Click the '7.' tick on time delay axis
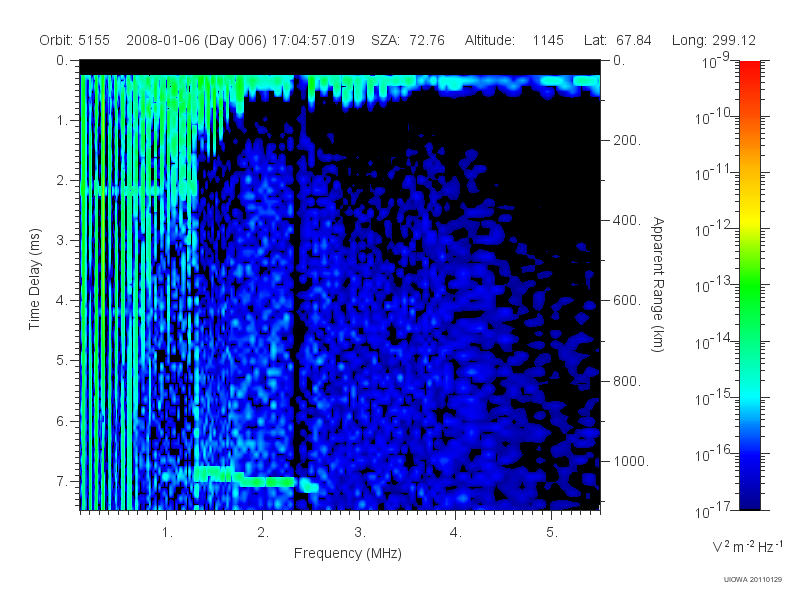 click(62, 481)
